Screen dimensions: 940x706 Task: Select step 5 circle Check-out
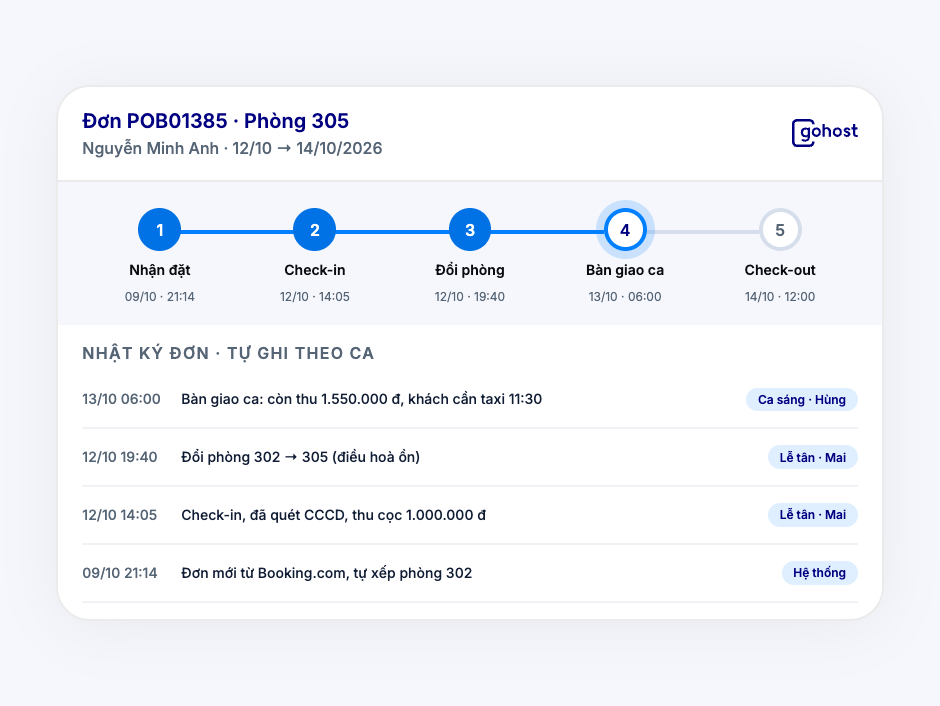[780, 230]
